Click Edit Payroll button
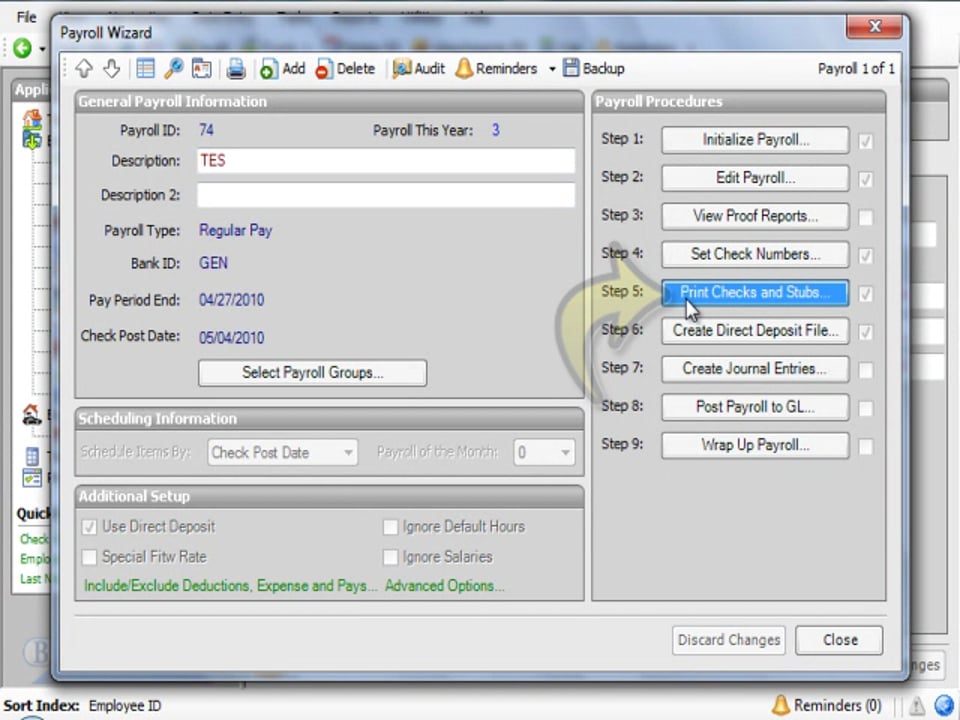 (755, 178)
